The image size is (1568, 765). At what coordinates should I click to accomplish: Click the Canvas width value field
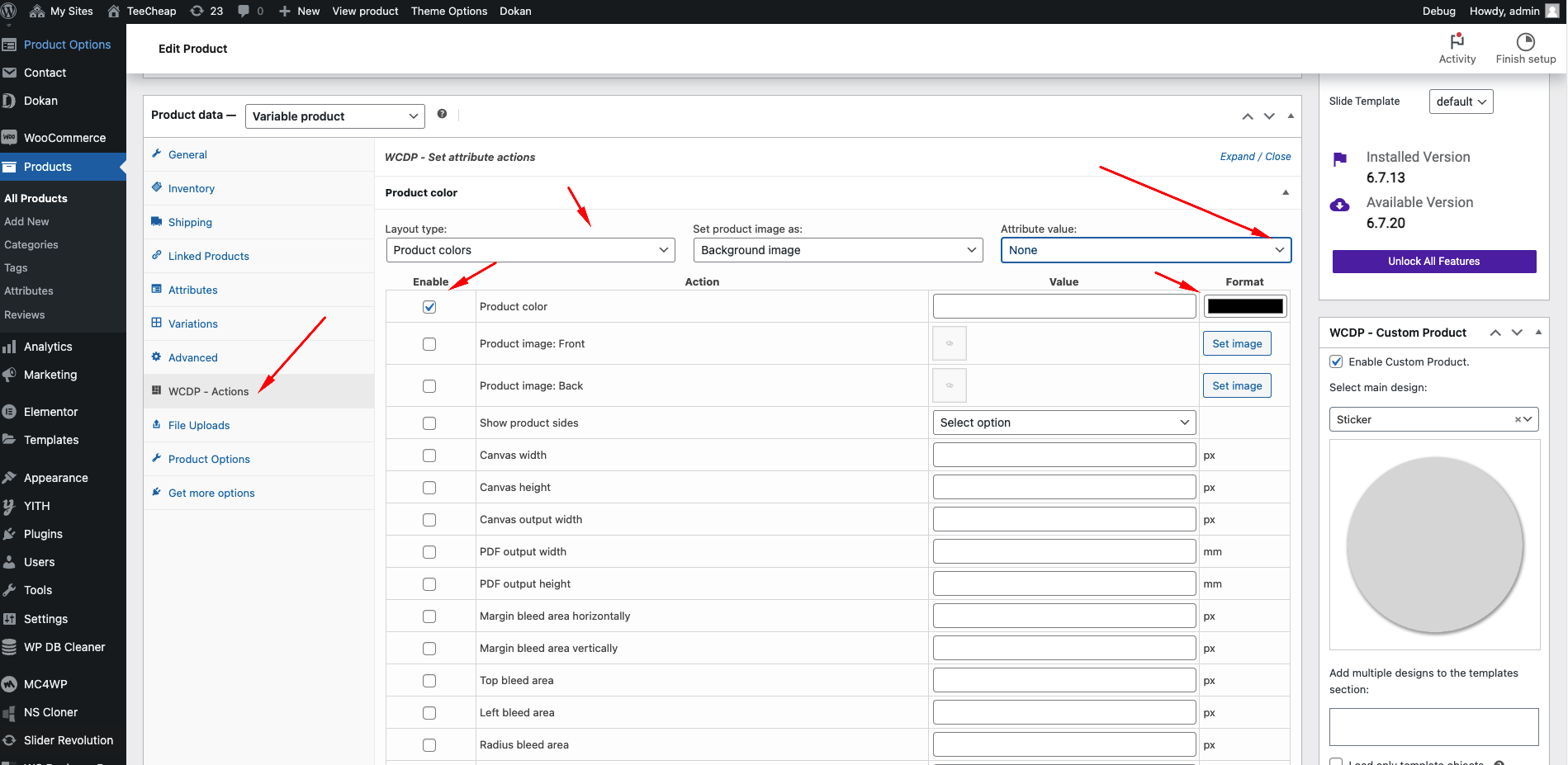[1064, 455]
